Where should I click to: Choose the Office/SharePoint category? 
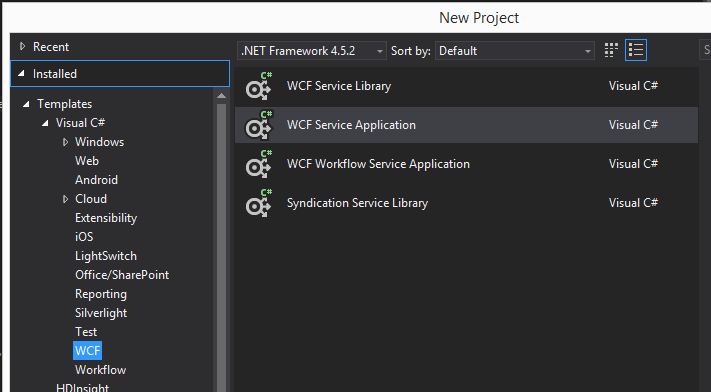tap(122, 275)
